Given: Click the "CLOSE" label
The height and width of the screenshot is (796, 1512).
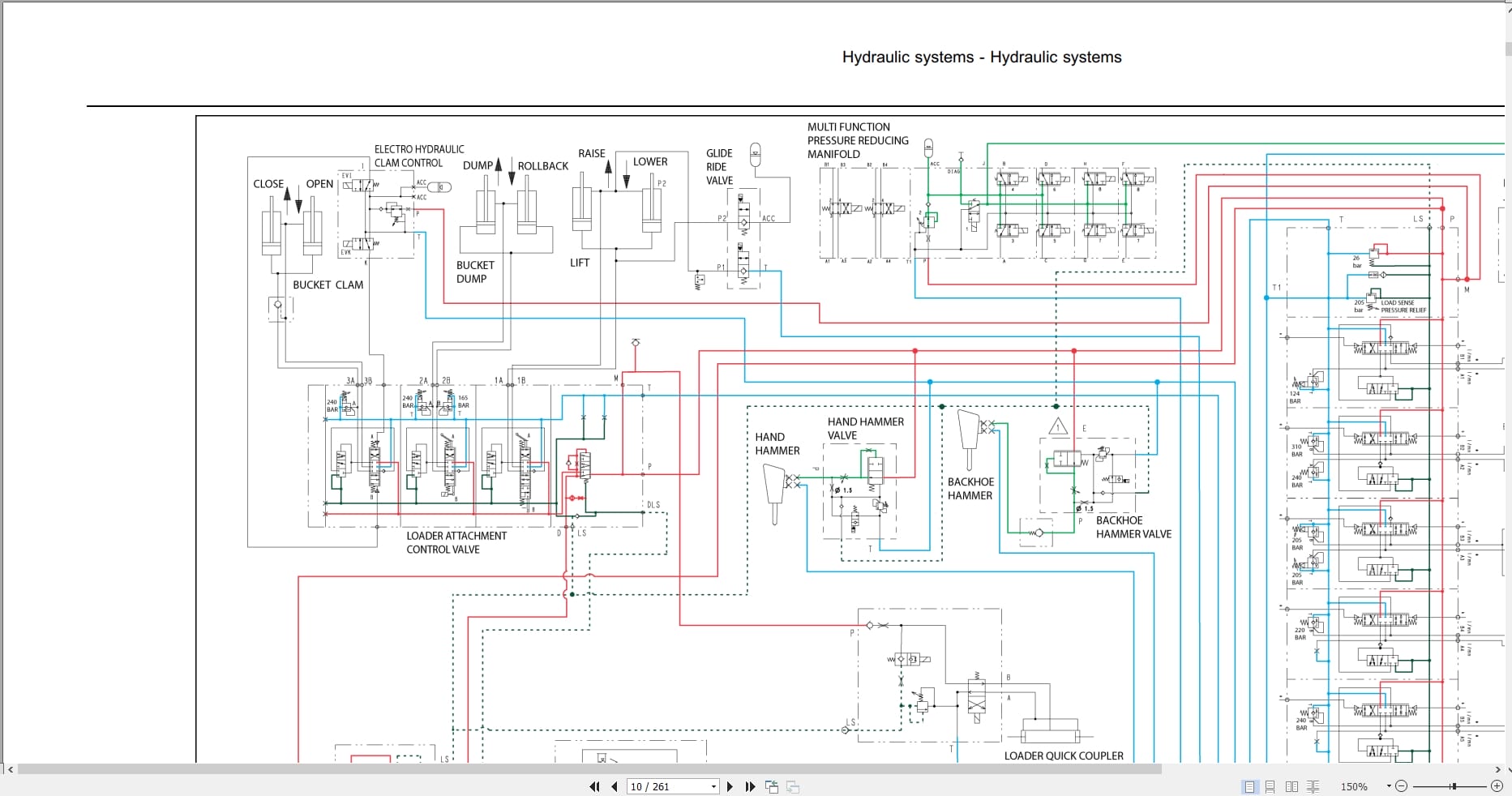Looking at the screenshot, I should (268, 184).
